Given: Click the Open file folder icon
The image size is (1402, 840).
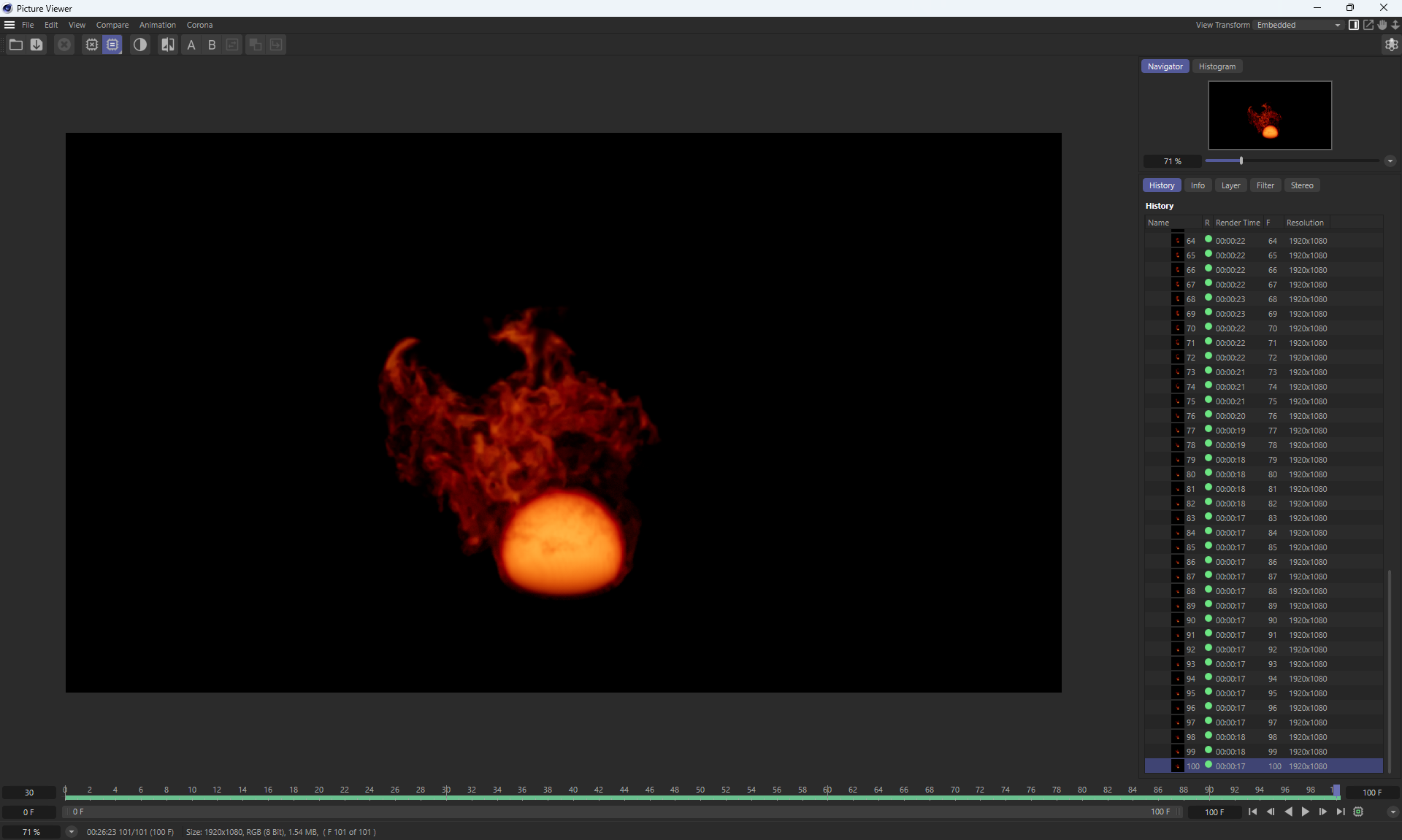Looking at the screenshot, I should point(15,45).
